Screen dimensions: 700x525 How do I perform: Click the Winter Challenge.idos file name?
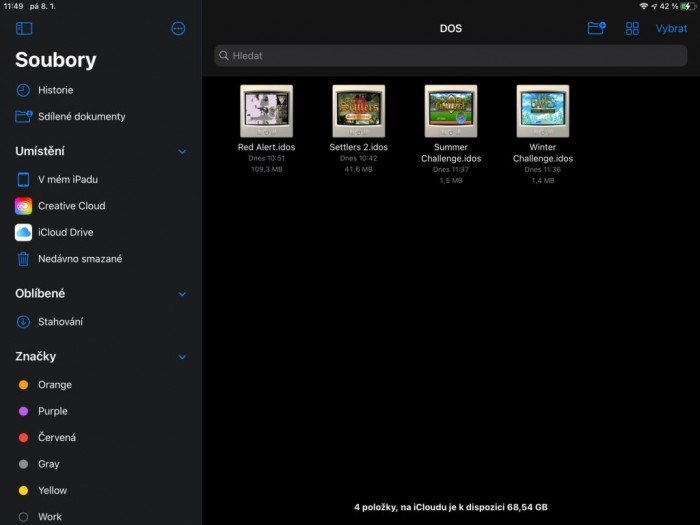point(543,153)
